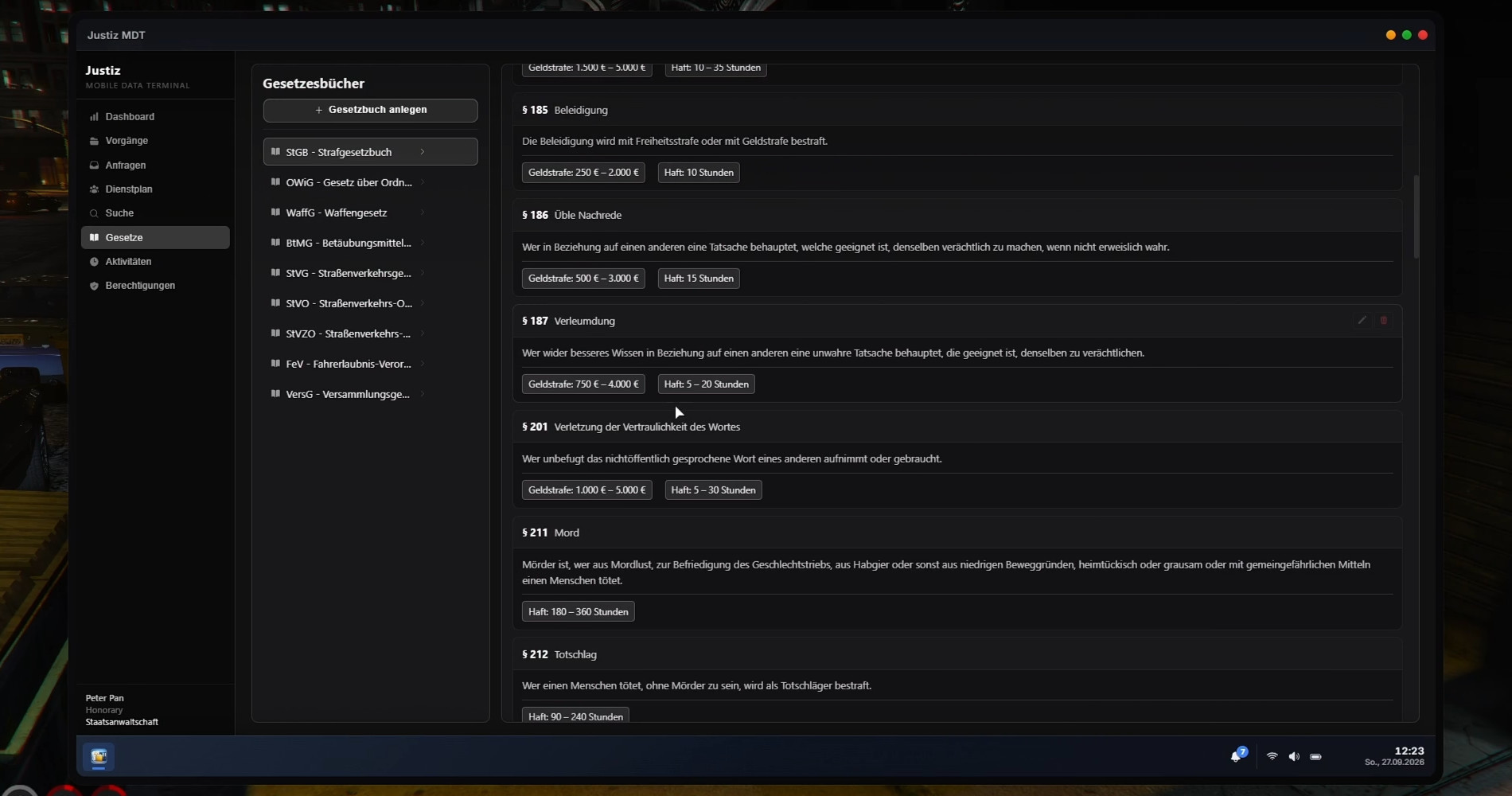The width and height of the screenshot is (1512, 796).
Task: Select the StVZO - Straßenverkehrs-... law book
Action: (x=370, y=334)
